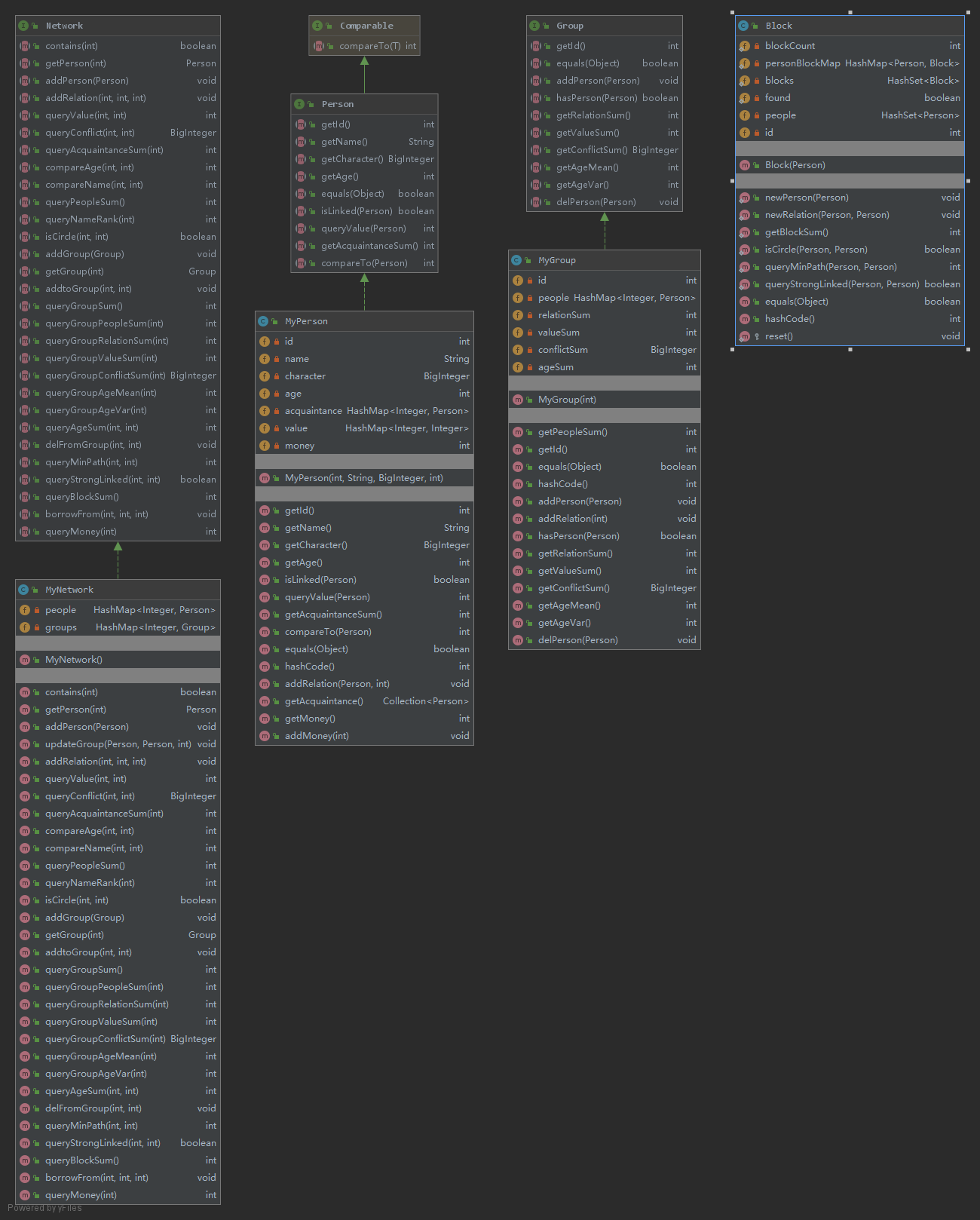Screen dimensions: 980x1220
Task: Click the HashSet<Block> type of the blocks field
Action: (923, 81)
